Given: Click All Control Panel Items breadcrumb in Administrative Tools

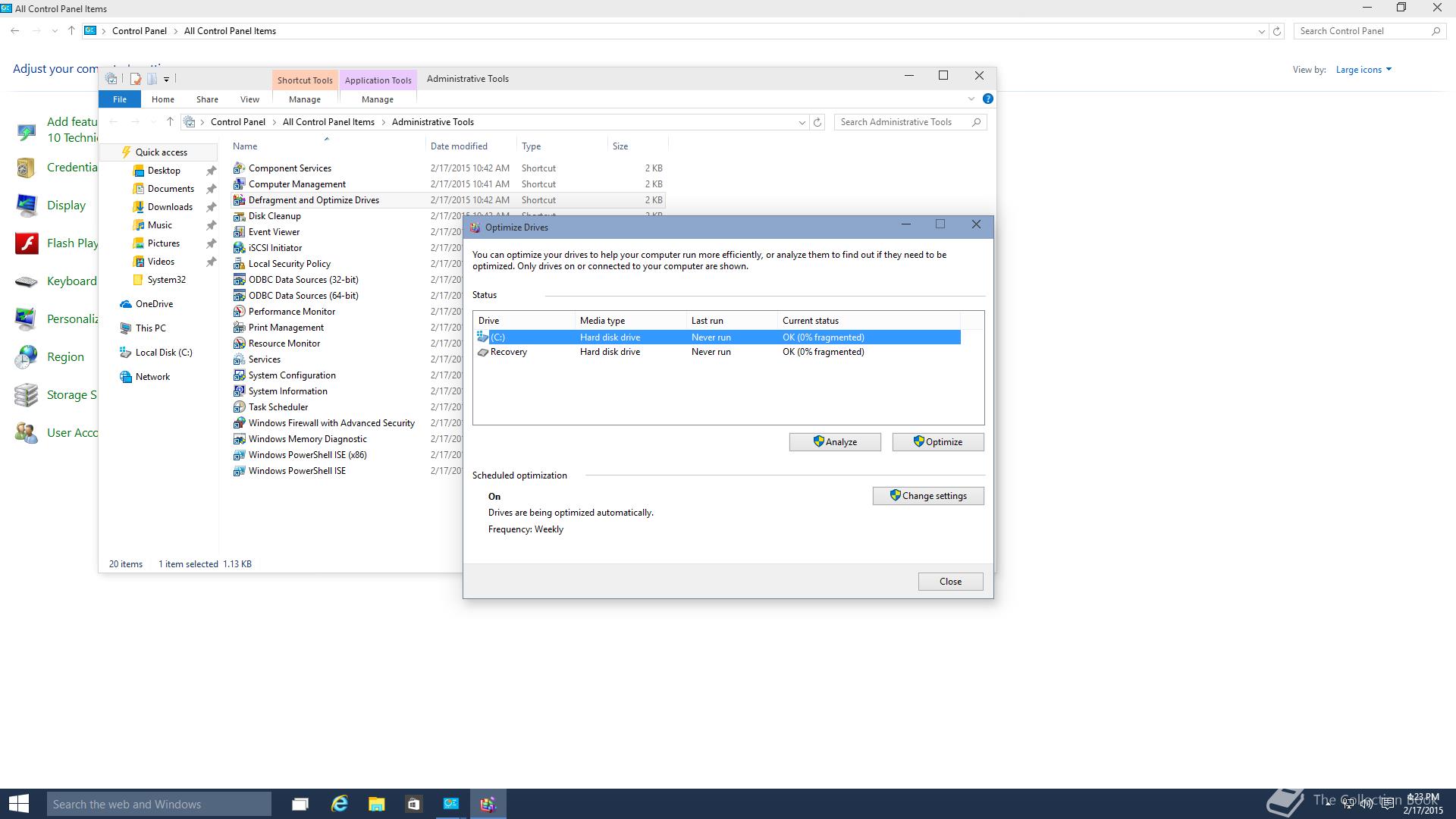Looking at the screenshot, I should click(328, 122).
